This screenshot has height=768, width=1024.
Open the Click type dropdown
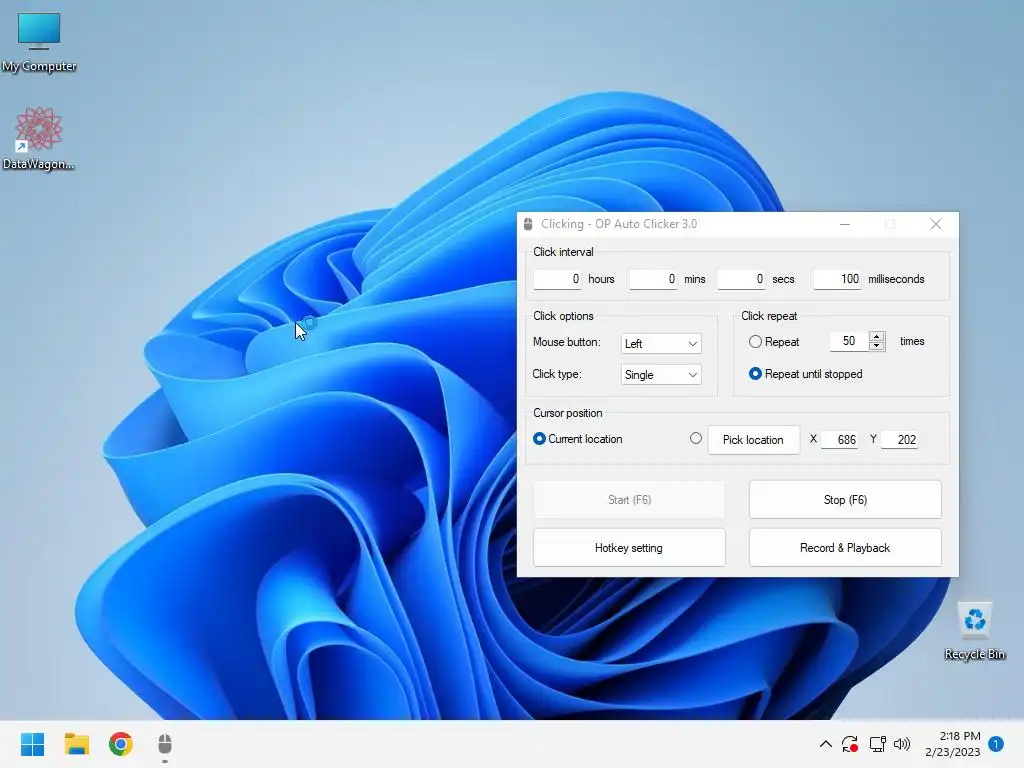pyautogui.click(x=661, y=375)
